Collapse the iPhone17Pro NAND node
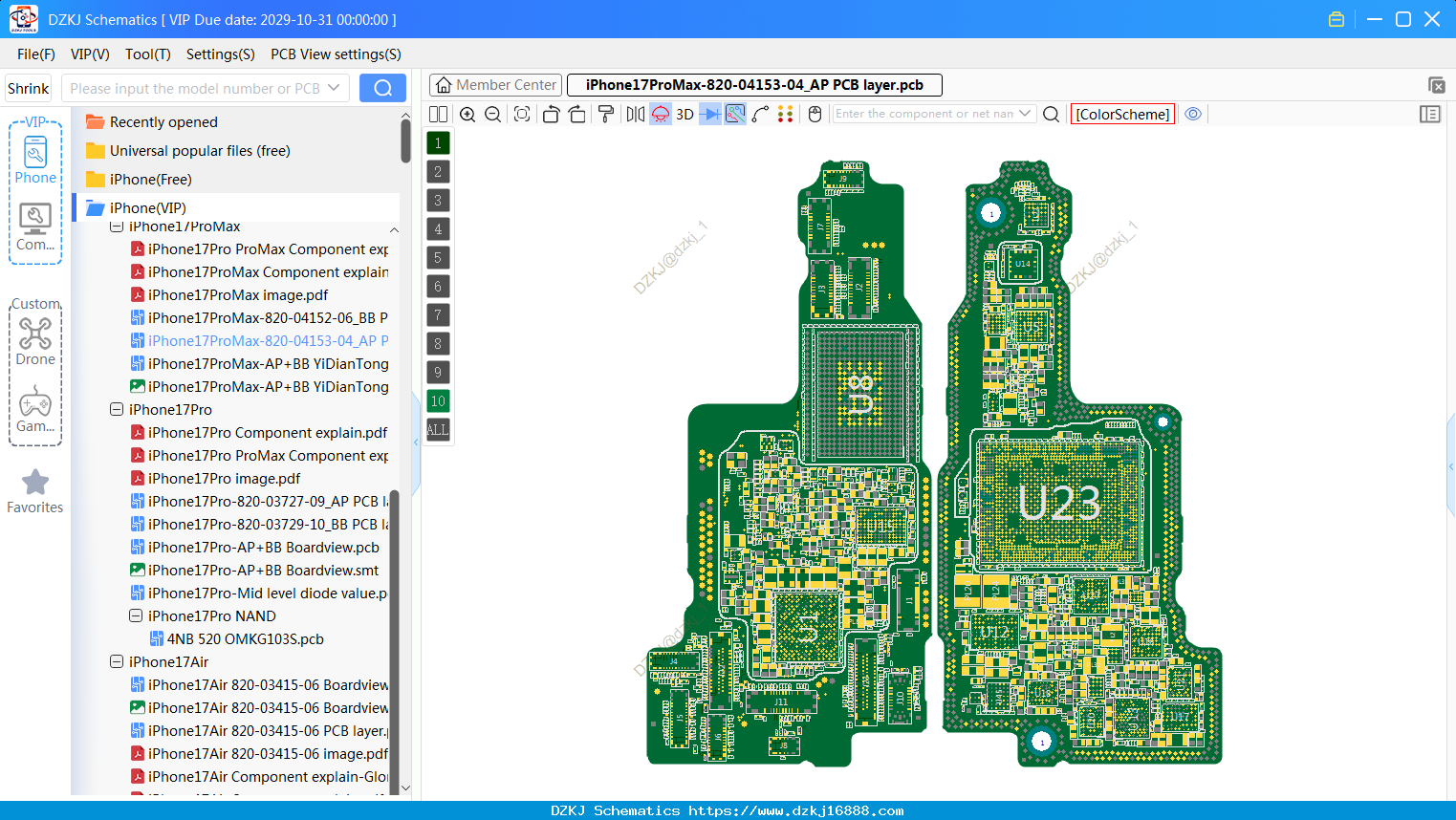The height and width of the screenshot is (820, 1456). coord(136,615)
